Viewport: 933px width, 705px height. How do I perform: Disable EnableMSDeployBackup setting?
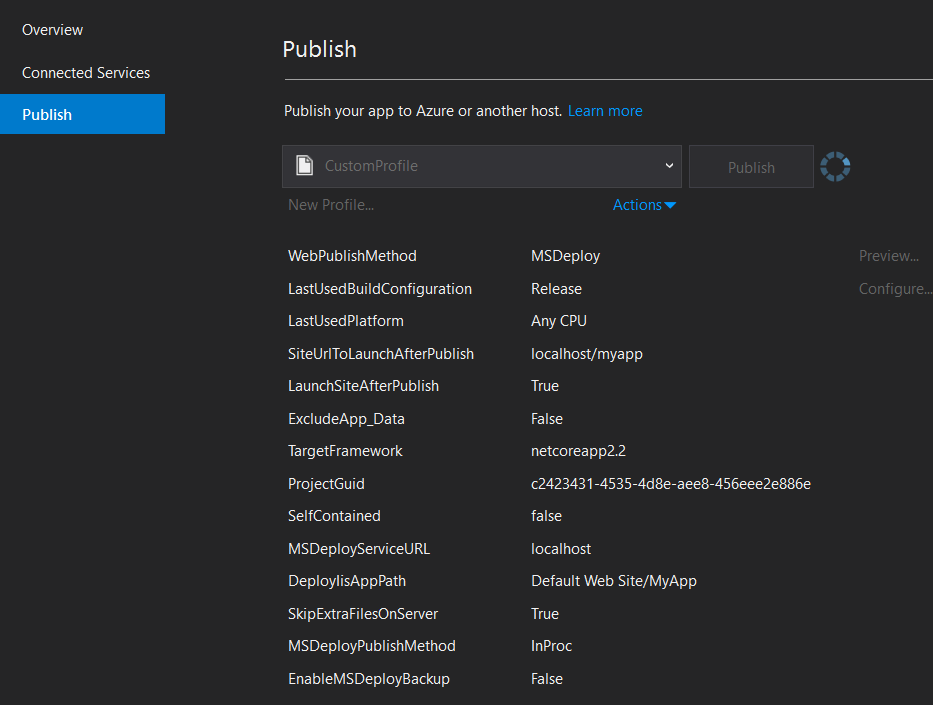click(x=546, y=678)
